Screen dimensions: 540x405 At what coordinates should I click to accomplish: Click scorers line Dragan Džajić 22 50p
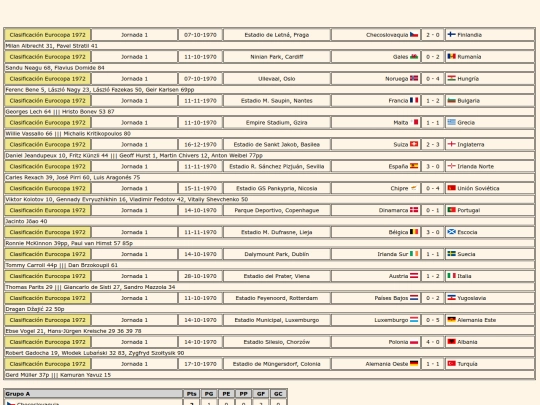[x=35, y=309]
